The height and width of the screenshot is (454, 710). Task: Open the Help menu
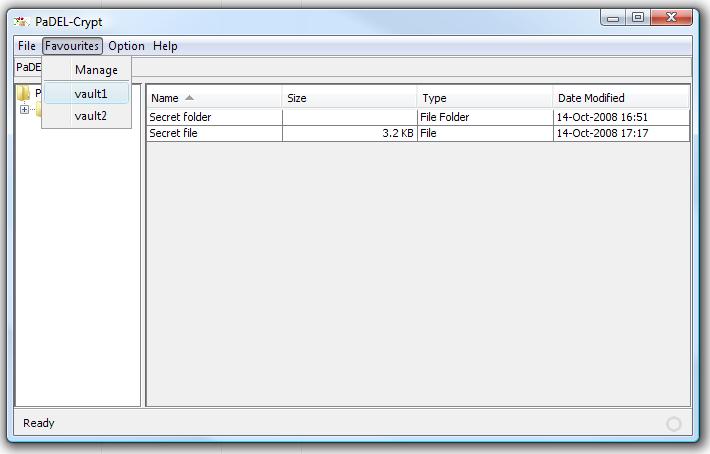tap(165, 46)
